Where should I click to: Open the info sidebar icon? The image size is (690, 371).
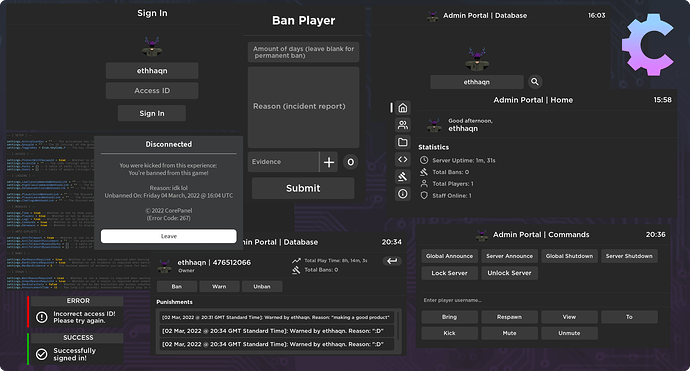click(x=403, y=194)
